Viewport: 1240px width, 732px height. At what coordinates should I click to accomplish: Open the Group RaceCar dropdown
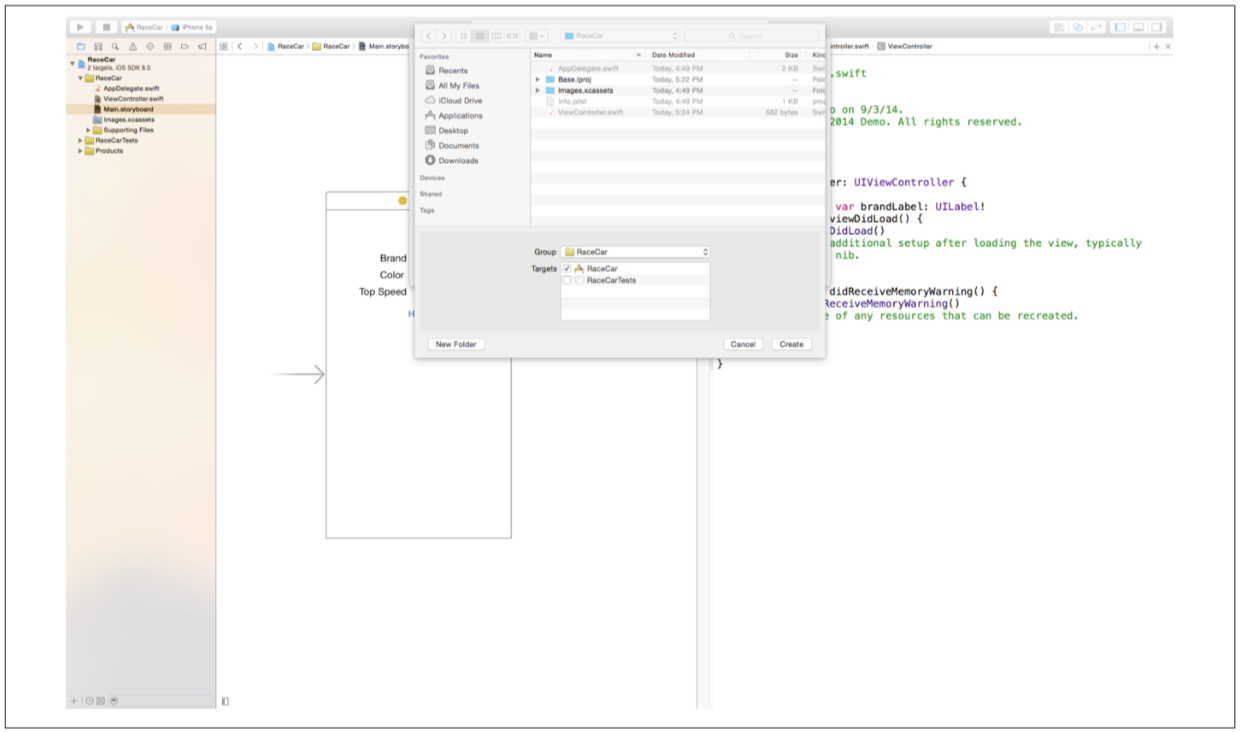point(635,252)
